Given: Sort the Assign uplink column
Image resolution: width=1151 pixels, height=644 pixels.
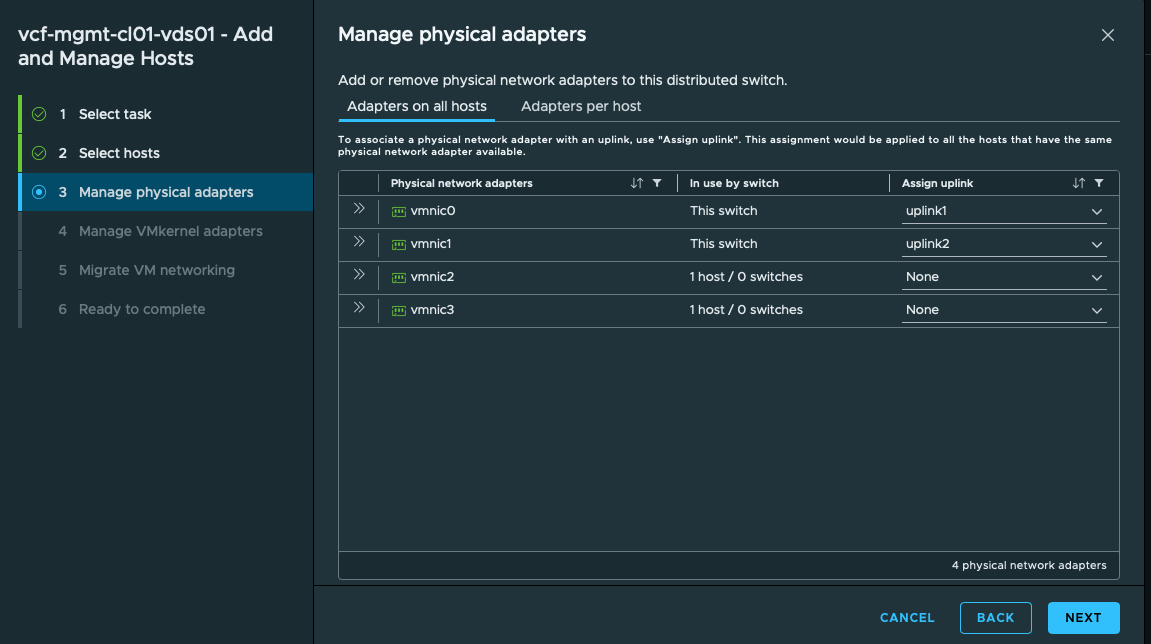Looking at the screenshot, I should pyautogui.click(x=1078, y=184).
